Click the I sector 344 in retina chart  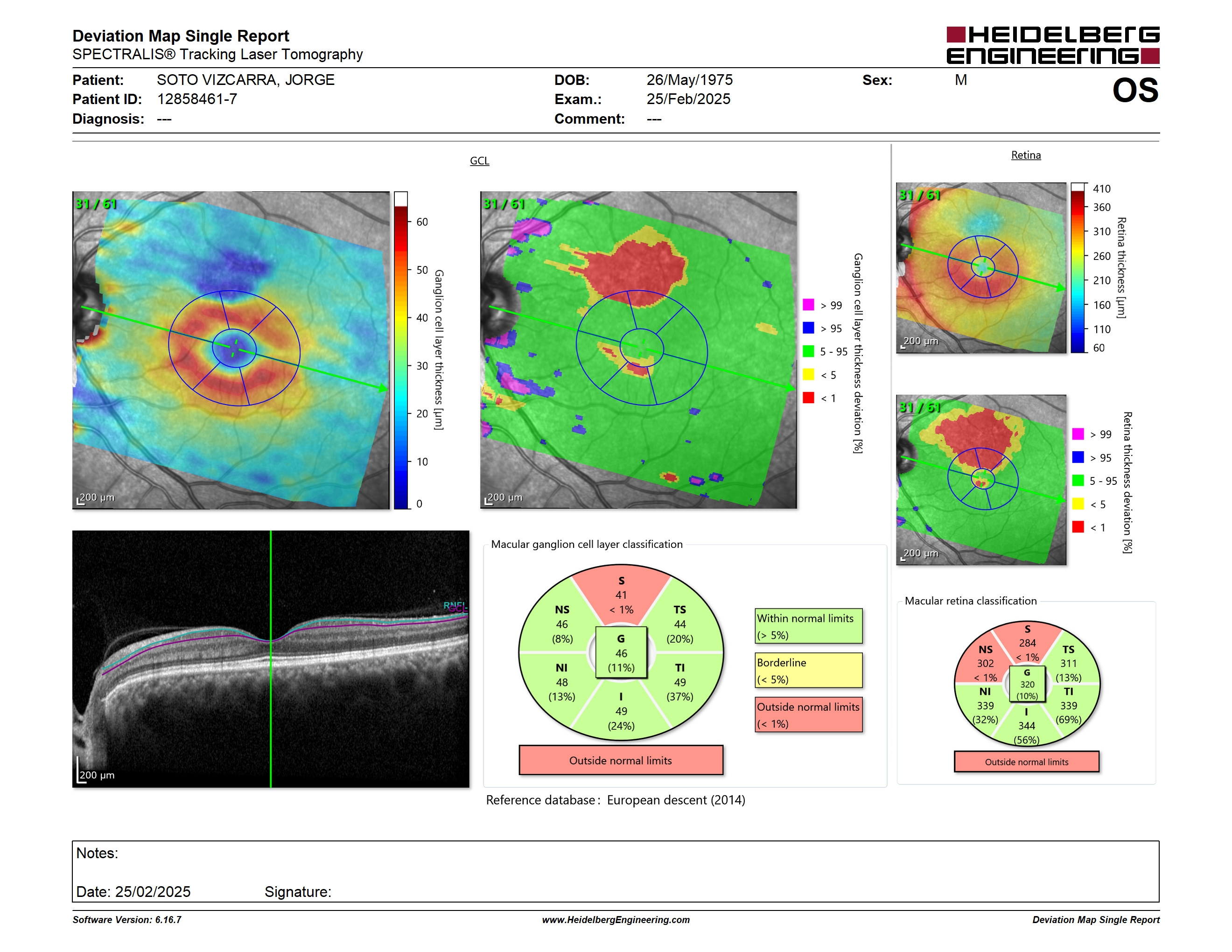[x=1027, y=726]
